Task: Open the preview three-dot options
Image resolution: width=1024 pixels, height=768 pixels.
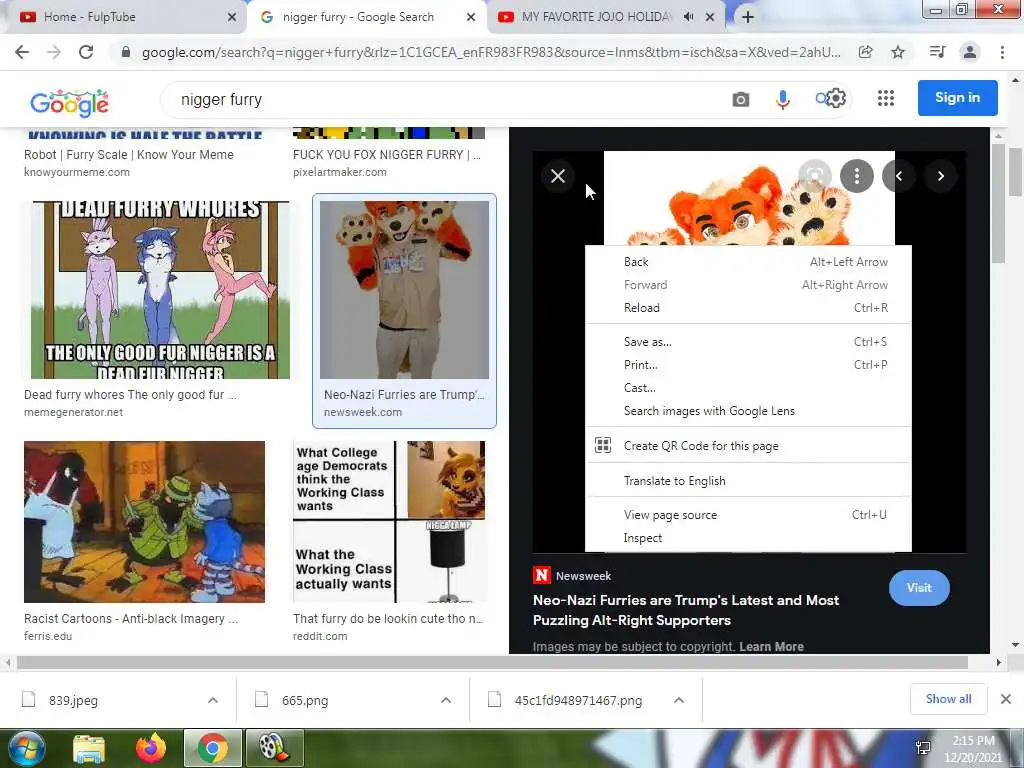Action: [857, 176]
